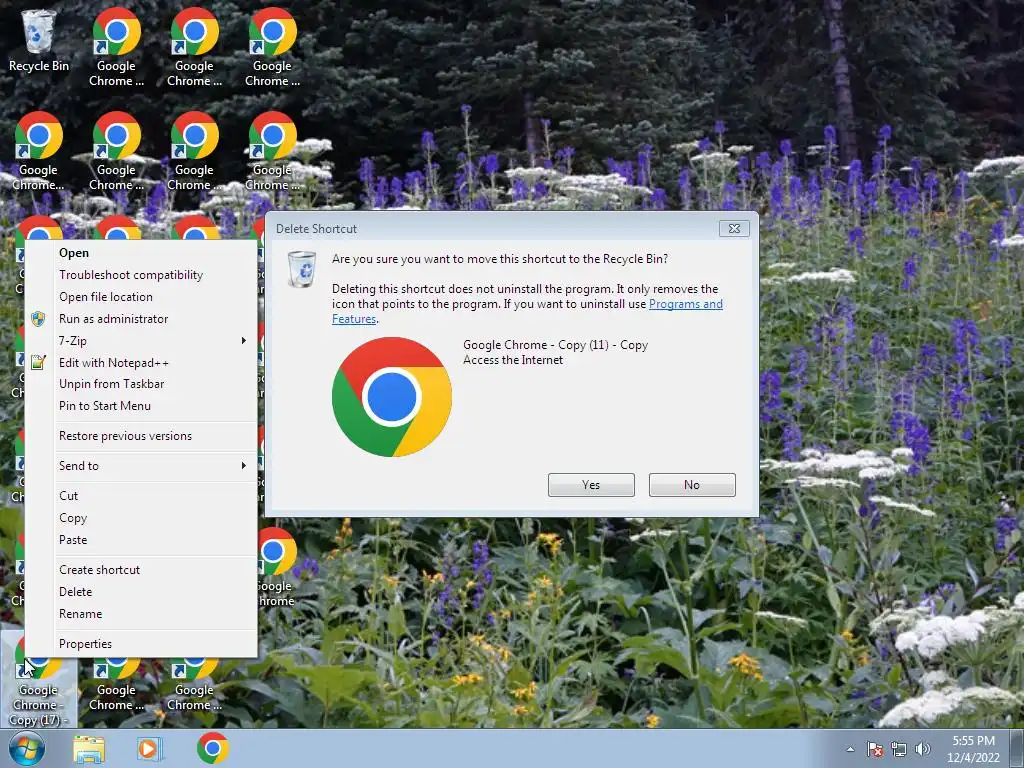Expand the Send to submenu arrow
Viewport: 1024px width, 768px height.
click(x=244, y=466)
